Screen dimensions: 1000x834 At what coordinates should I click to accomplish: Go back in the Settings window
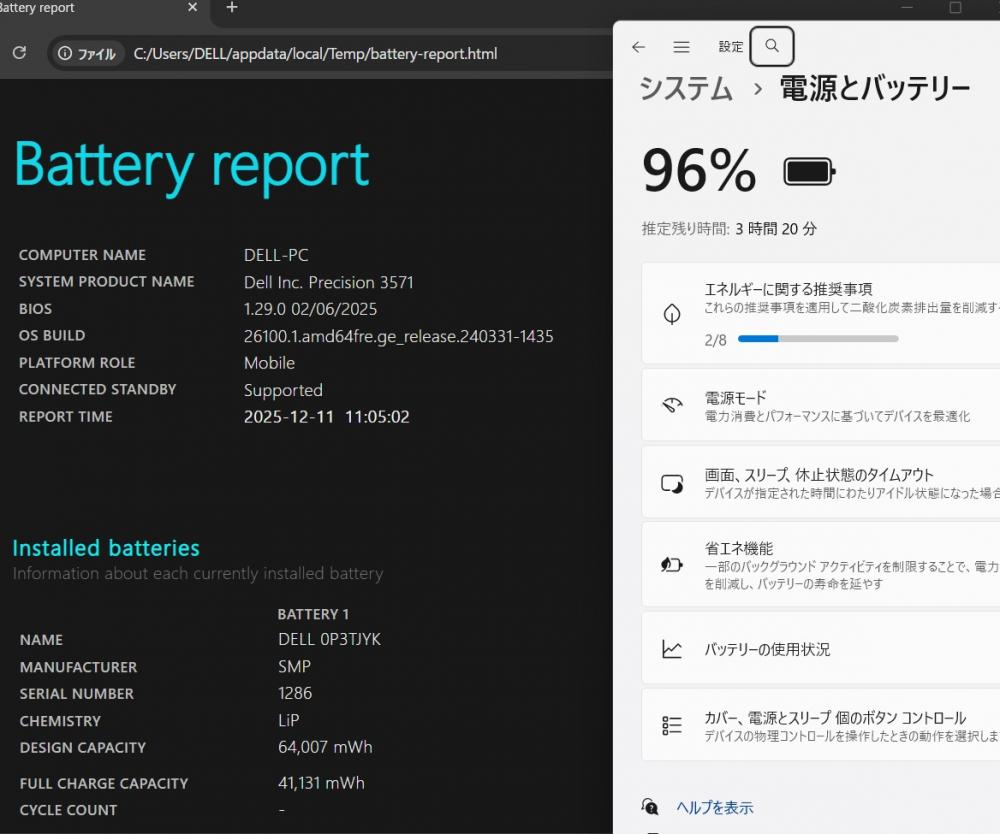coord(638,47)
